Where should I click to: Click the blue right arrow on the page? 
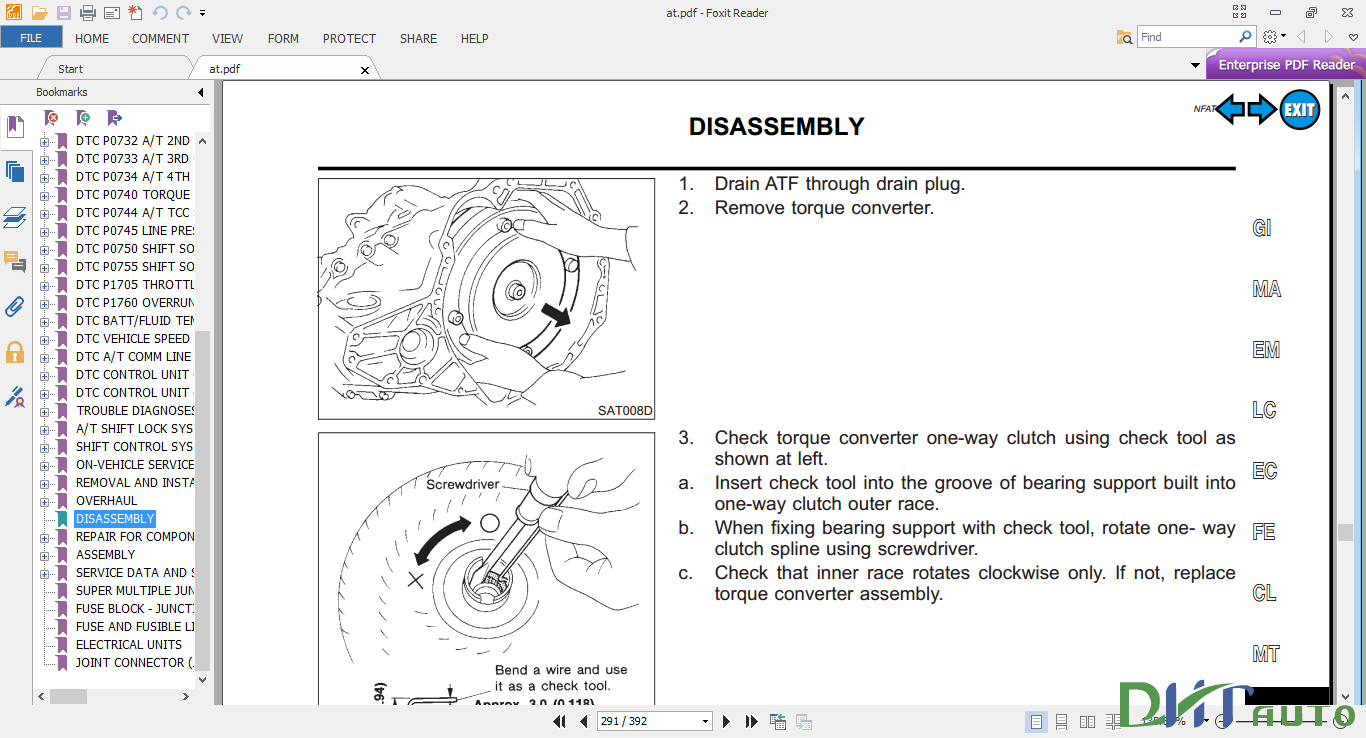click(x=1262, y=109)
